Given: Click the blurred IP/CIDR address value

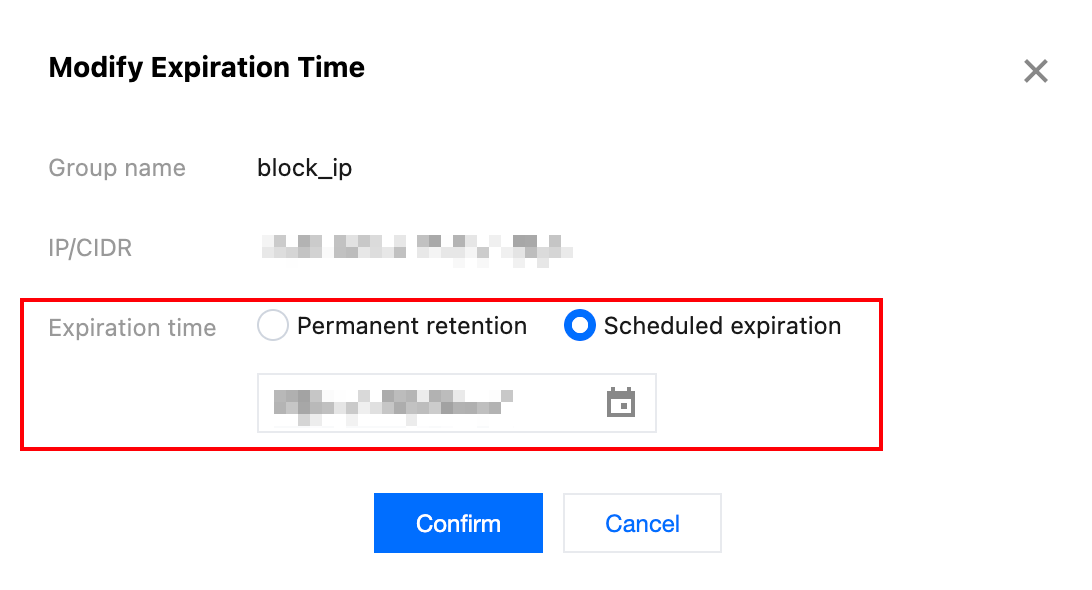Looking at the screenshot, I should 415,247.
